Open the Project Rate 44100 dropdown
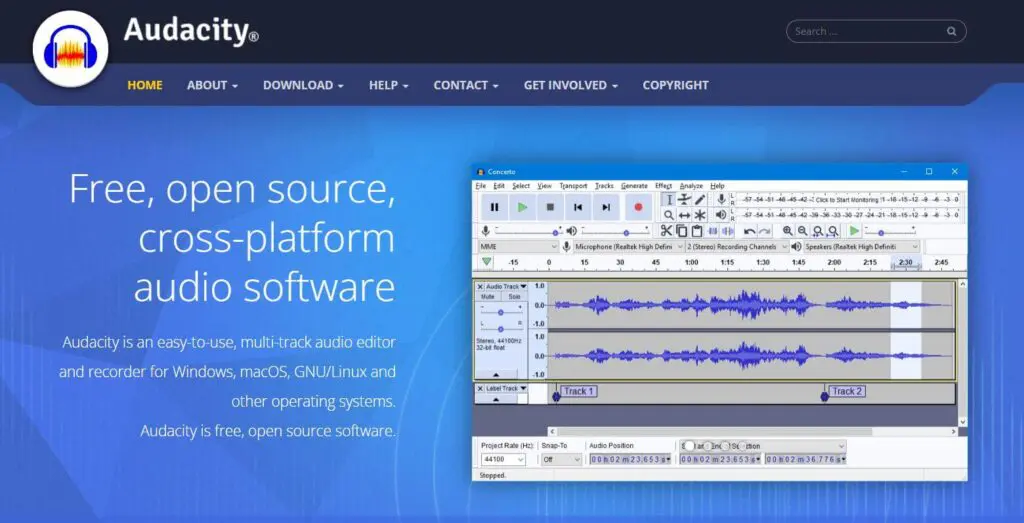Screen dimensions: 1024x523 coord(503,460)
